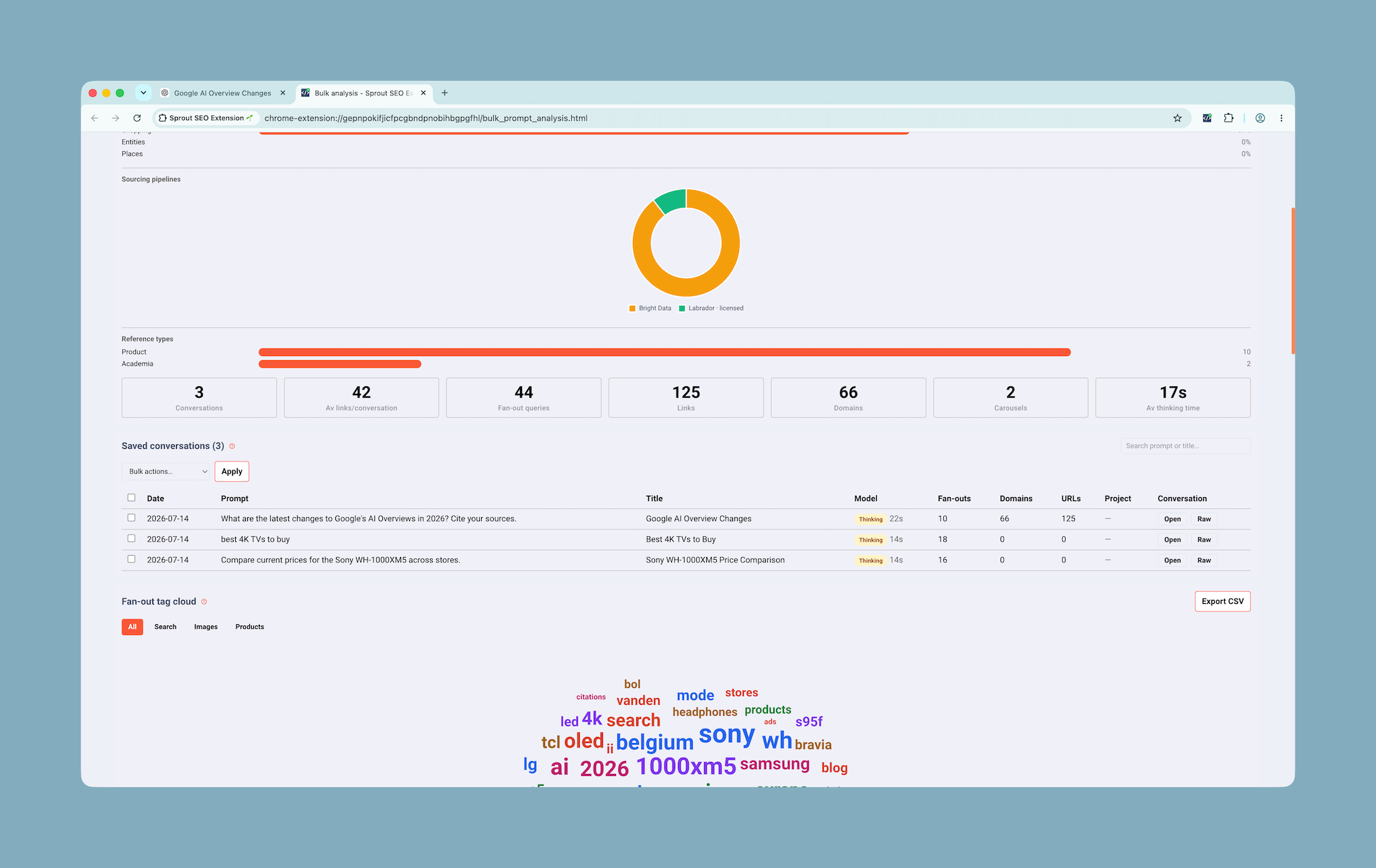The width and height of the screenshot is (1376, 868).
Task: Click the 'samsung' word in tag cloud
Action: point(775,764)
